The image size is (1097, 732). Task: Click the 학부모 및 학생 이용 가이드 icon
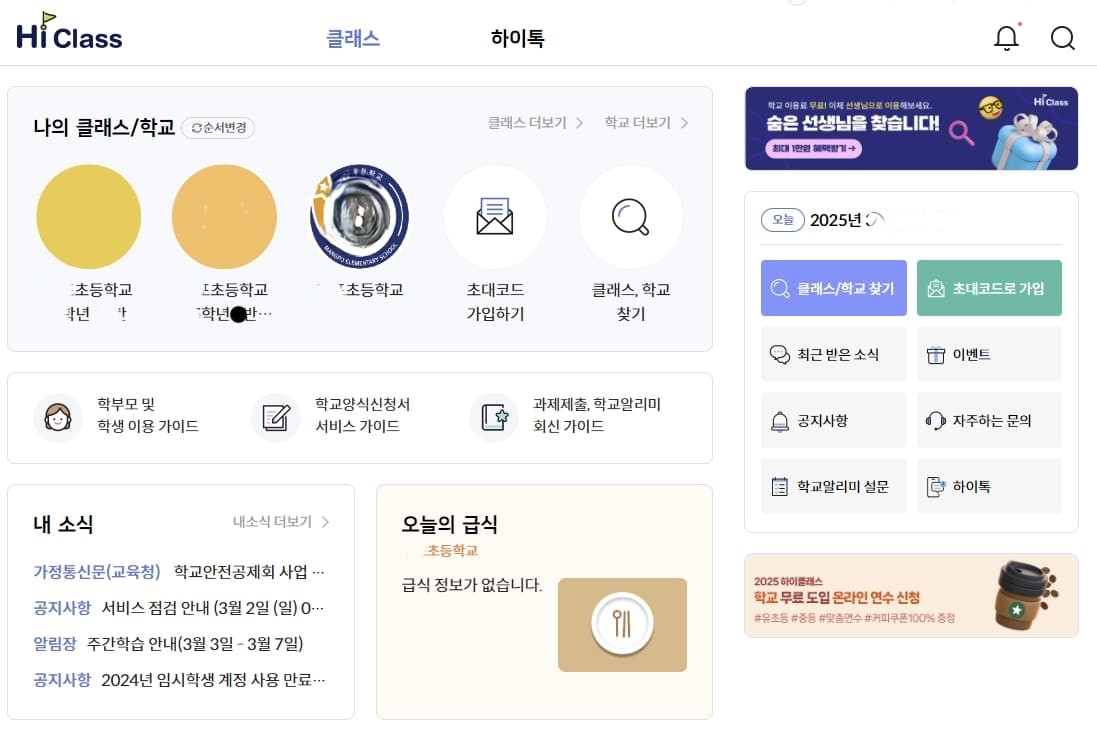(58, 418)
